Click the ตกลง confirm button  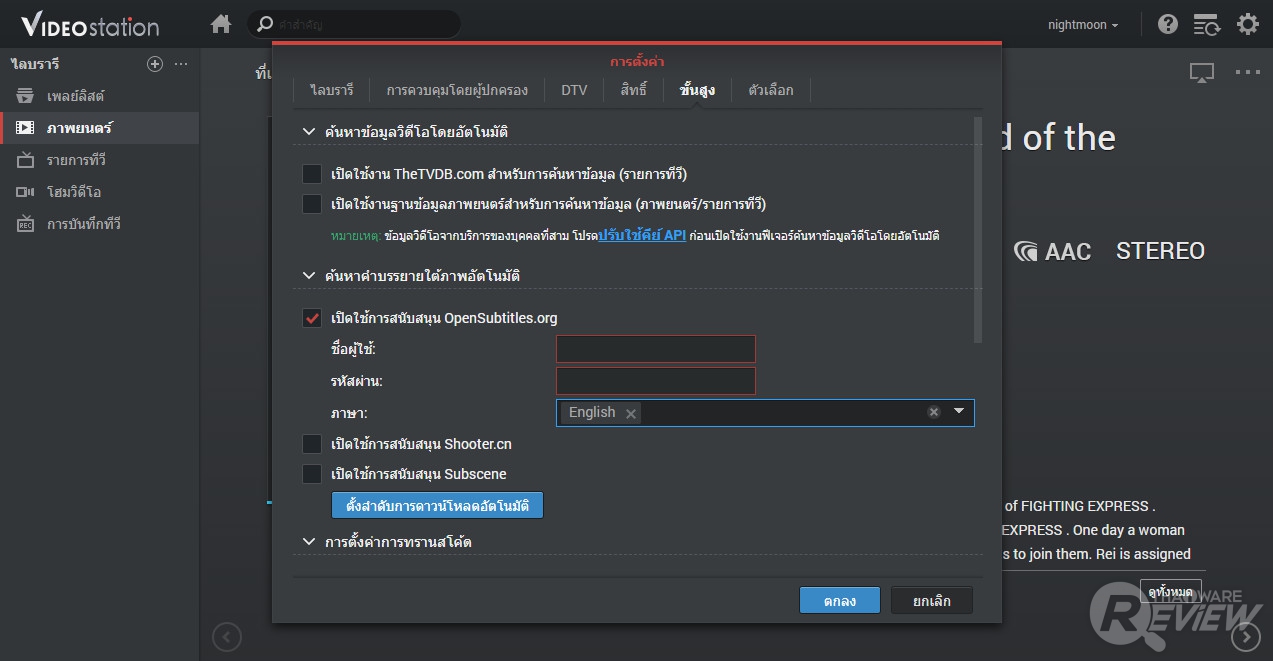click(x=839, y=601)
